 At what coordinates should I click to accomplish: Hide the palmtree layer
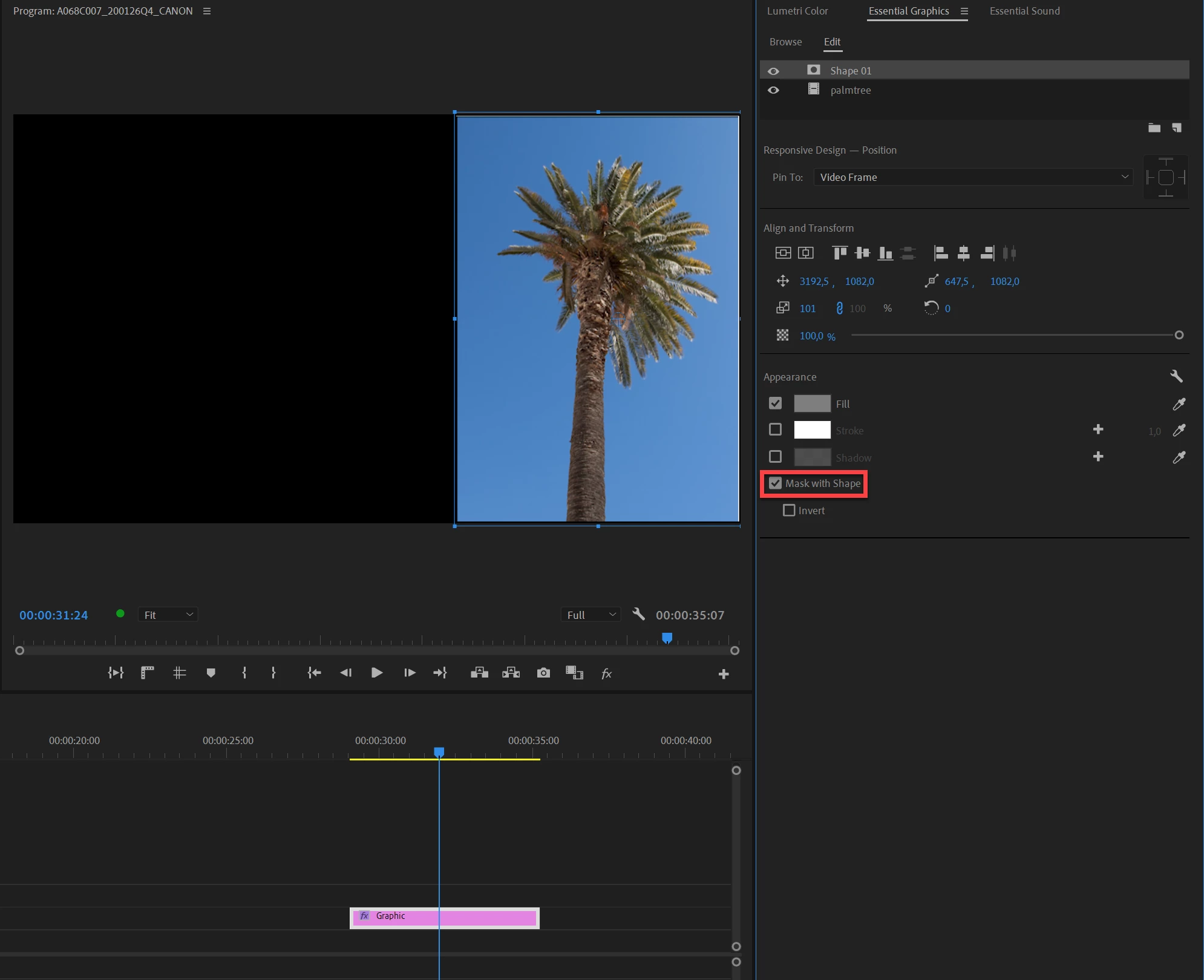coord(773,90)
